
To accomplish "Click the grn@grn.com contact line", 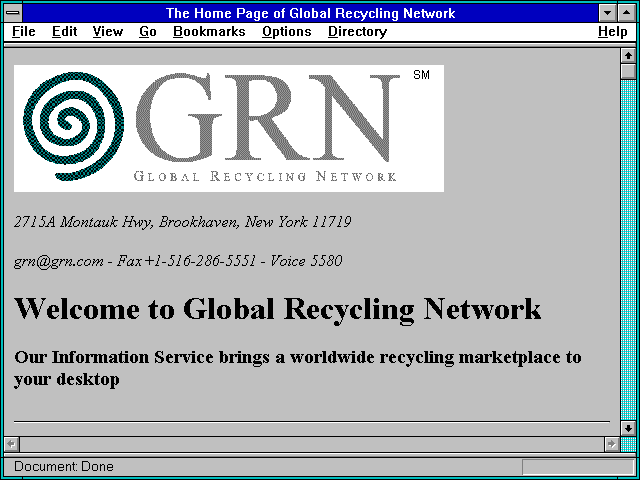I will 178,261.
